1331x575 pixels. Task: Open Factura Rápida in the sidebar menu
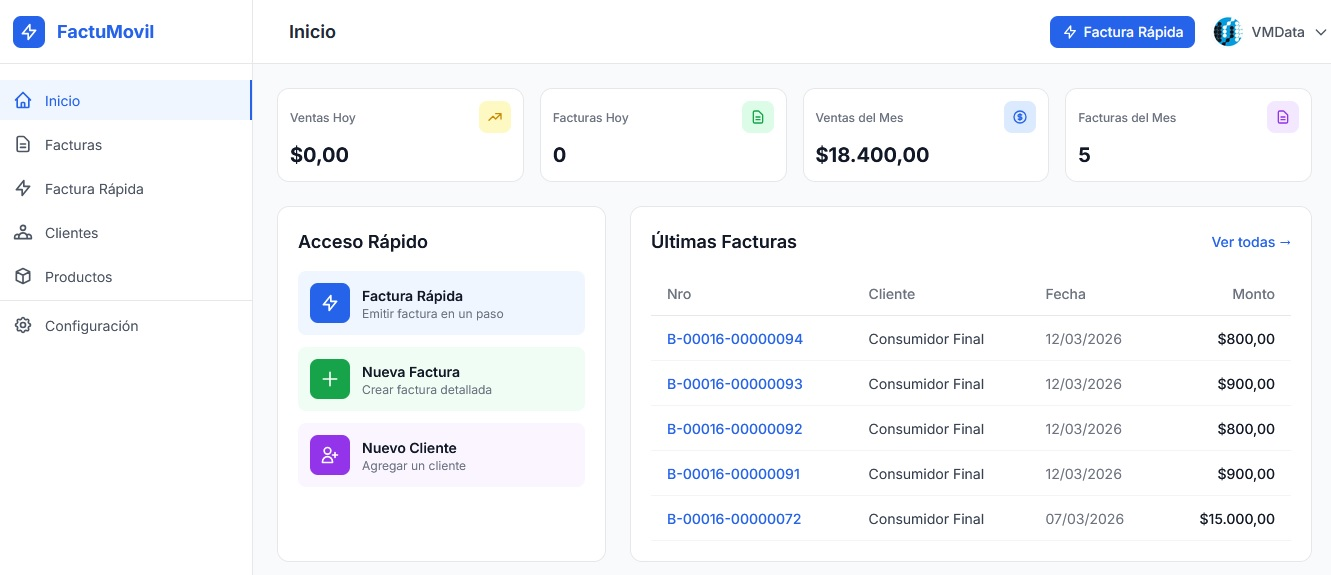(126, 189)
